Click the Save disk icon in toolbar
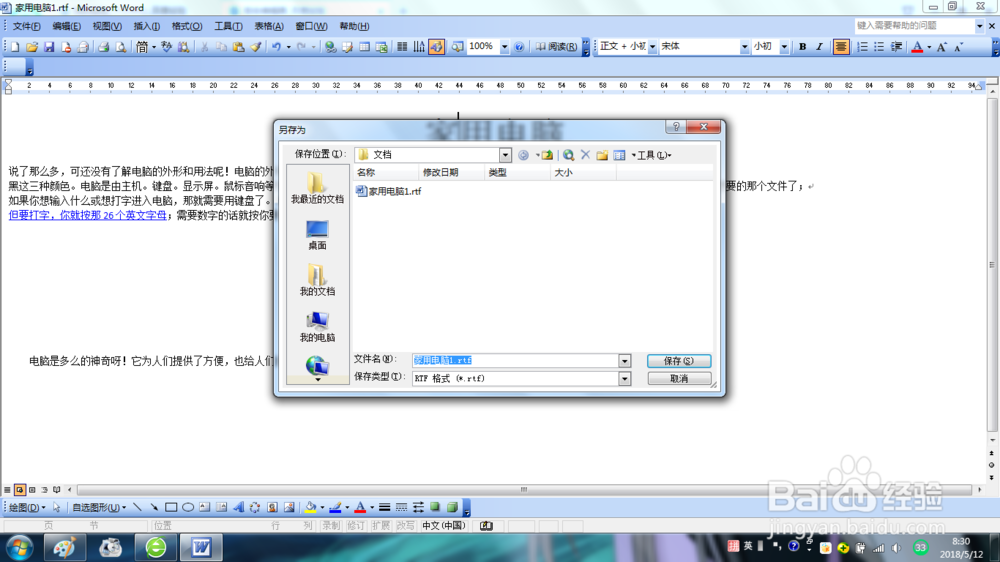This screenshot has width=1000, height=562. click(48, 47)
